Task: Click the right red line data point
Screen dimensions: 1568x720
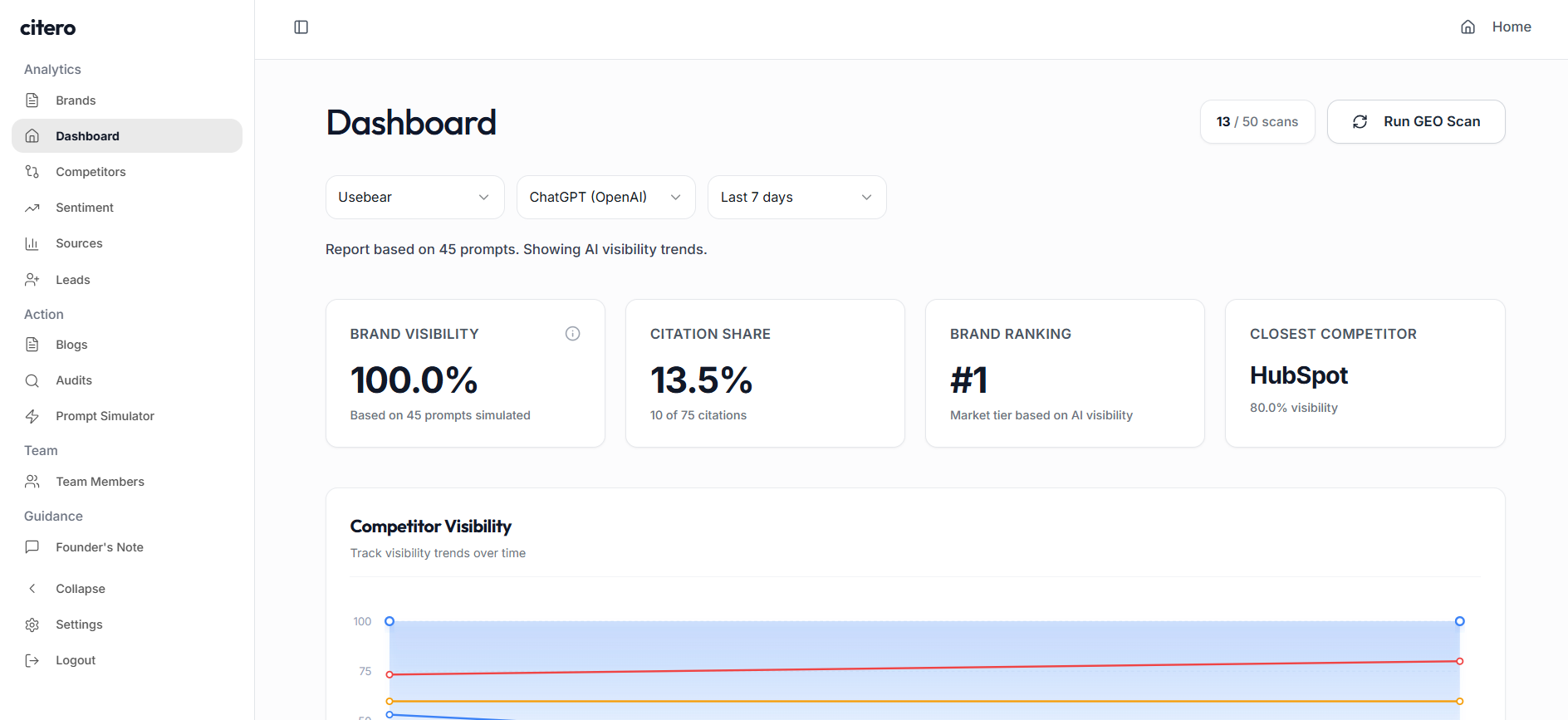Action: tap(1460, 661)
